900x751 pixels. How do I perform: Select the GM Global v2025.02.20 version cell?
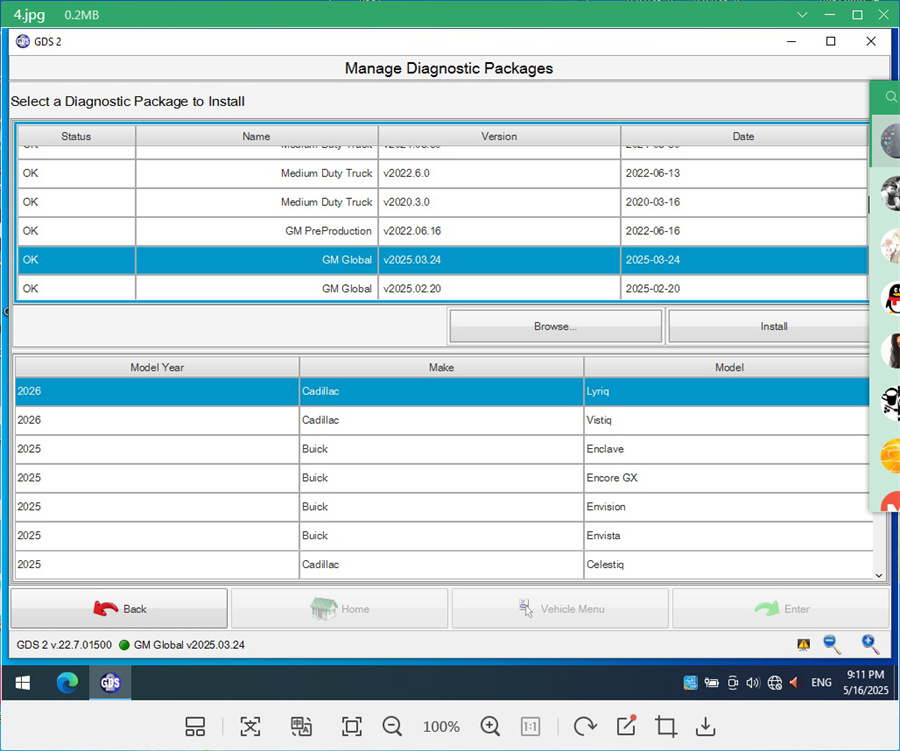click(499, 288)
